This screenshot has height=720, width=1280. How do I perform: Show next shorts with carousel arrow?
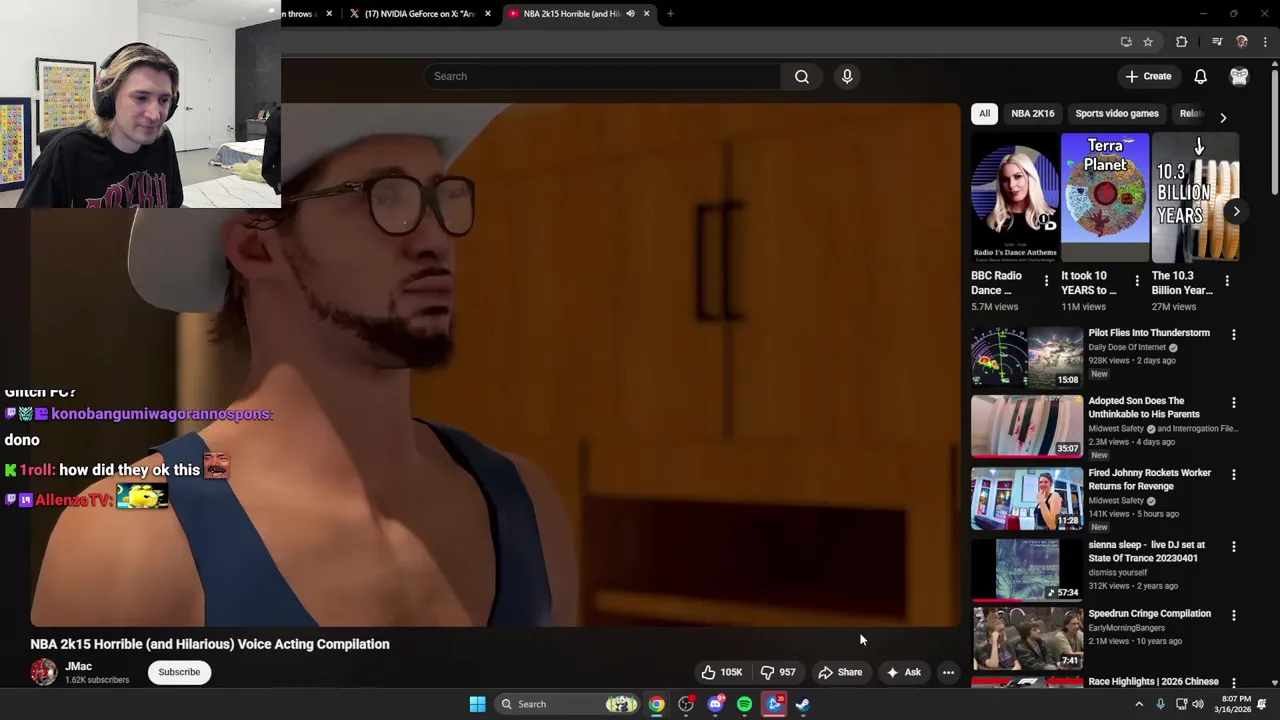pyautogui.click(x=1236, y=211)
